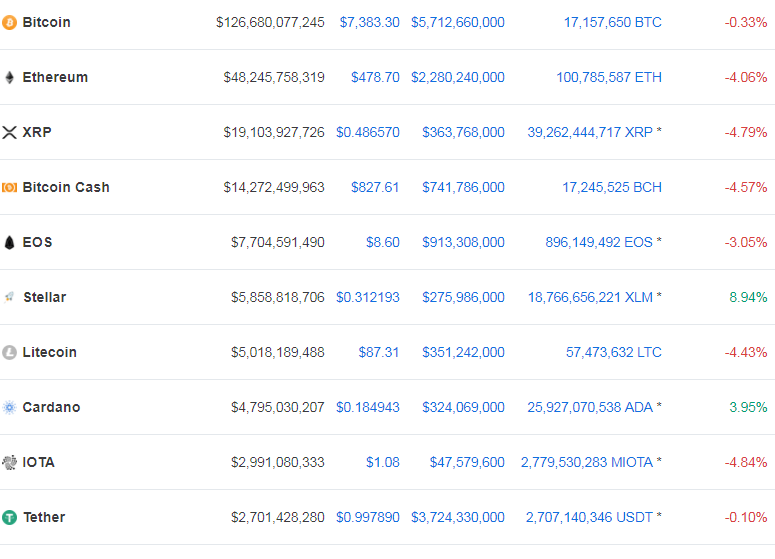Click supply 2,779,530,283 MIOTA
Screen dimensions: 775x559
[x=587, y=462]
